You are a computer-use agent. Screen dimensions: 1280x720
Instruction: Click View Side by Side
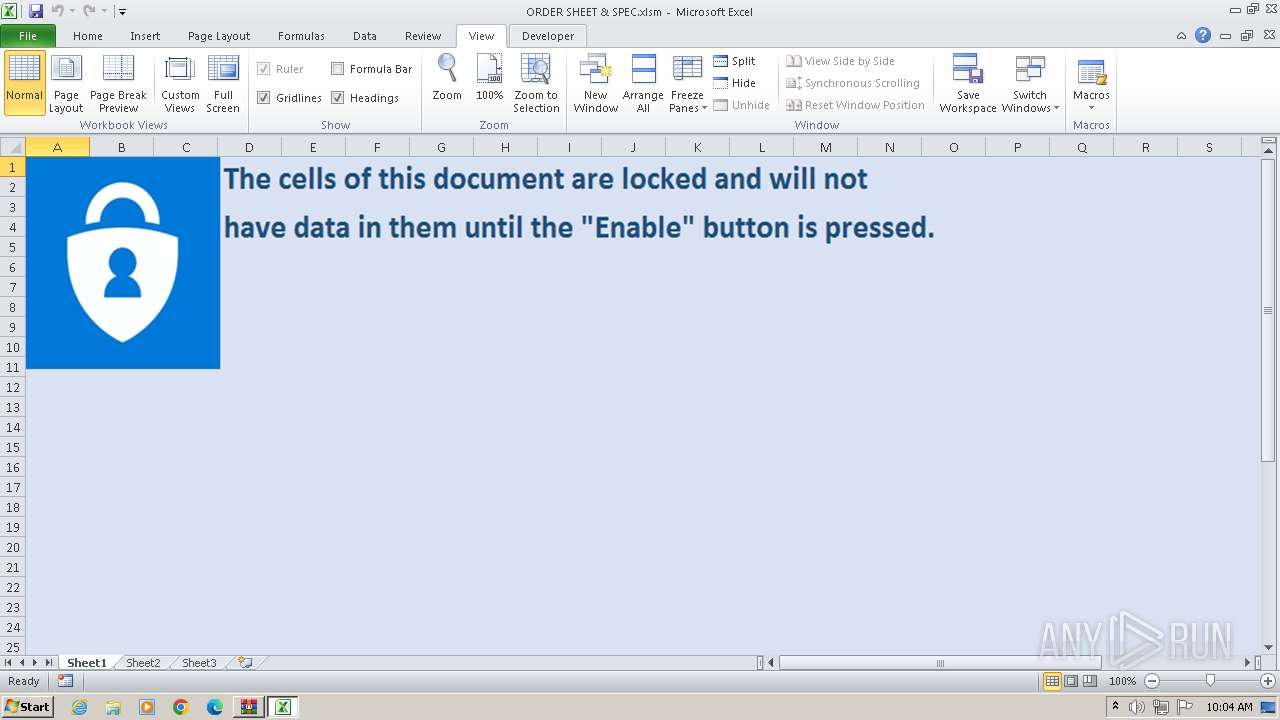840,61
